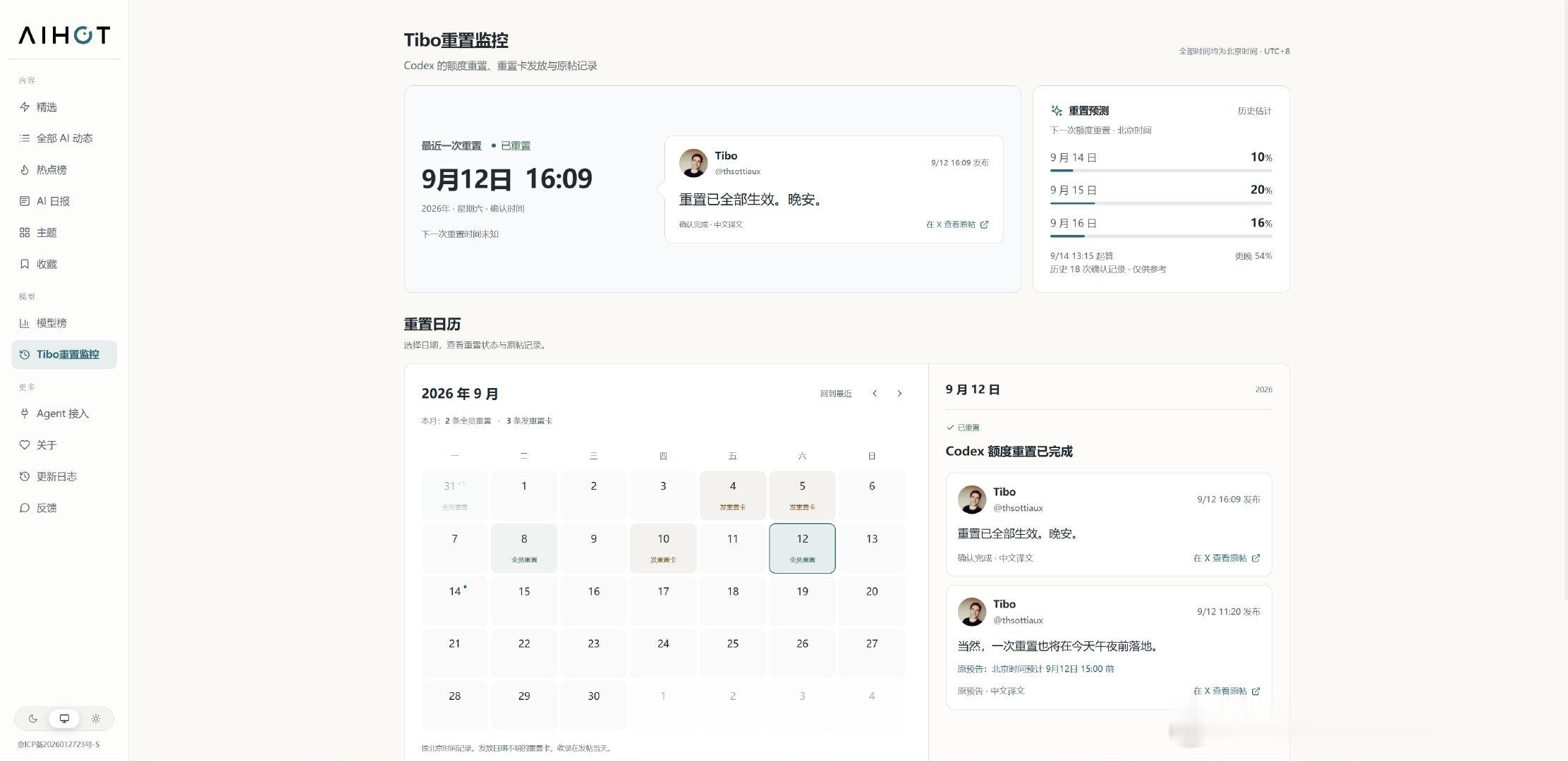The height and width of the screenshot is (762, 1568).
Task: Click the 9 月 14 日 progress bar
Action: [1161, 170]
